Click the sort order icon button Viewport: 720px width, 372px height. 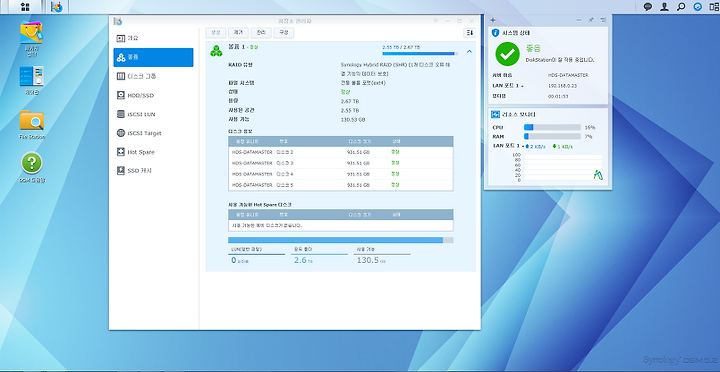tap(469, 33)
